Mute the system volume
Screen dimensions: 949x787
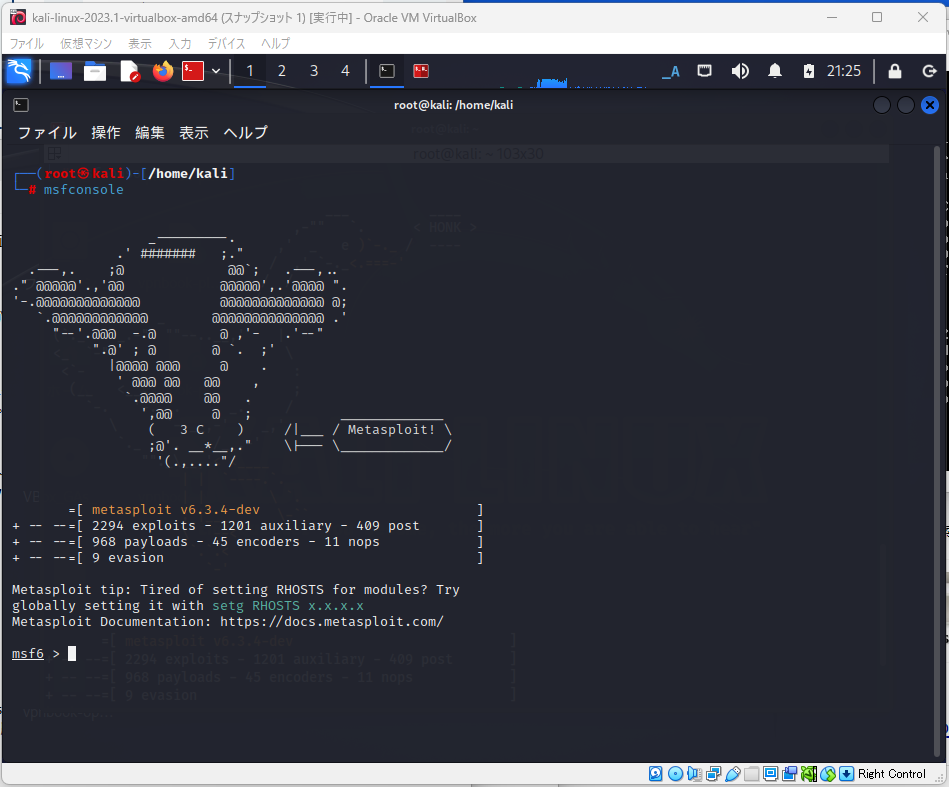tap(740, 71)
